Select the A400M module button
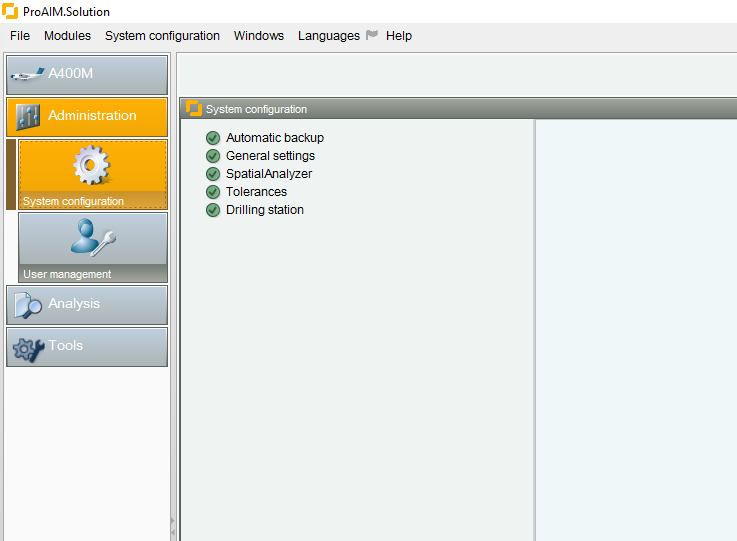Image resolution: width=737 pixels, height=541 pixels. pos(87,75)
